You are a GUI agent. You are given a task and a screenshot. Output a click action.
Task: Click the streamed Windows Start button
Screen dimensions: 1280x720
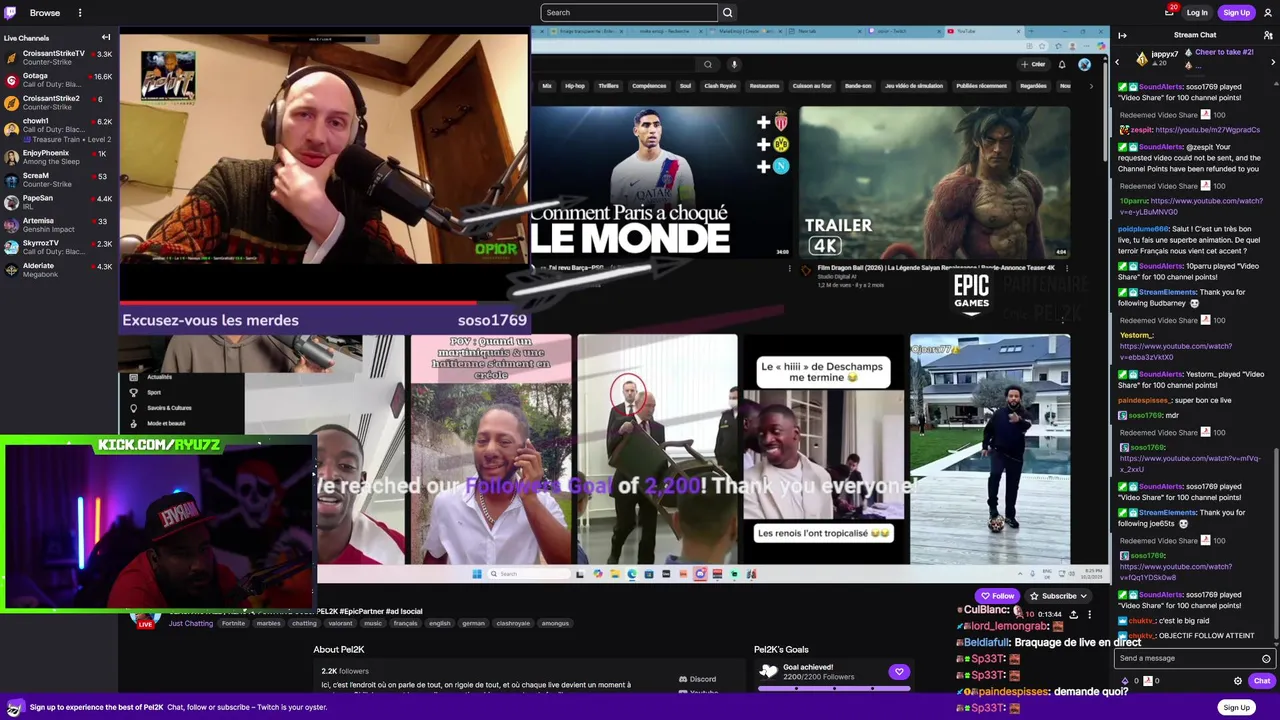(477, 574)
